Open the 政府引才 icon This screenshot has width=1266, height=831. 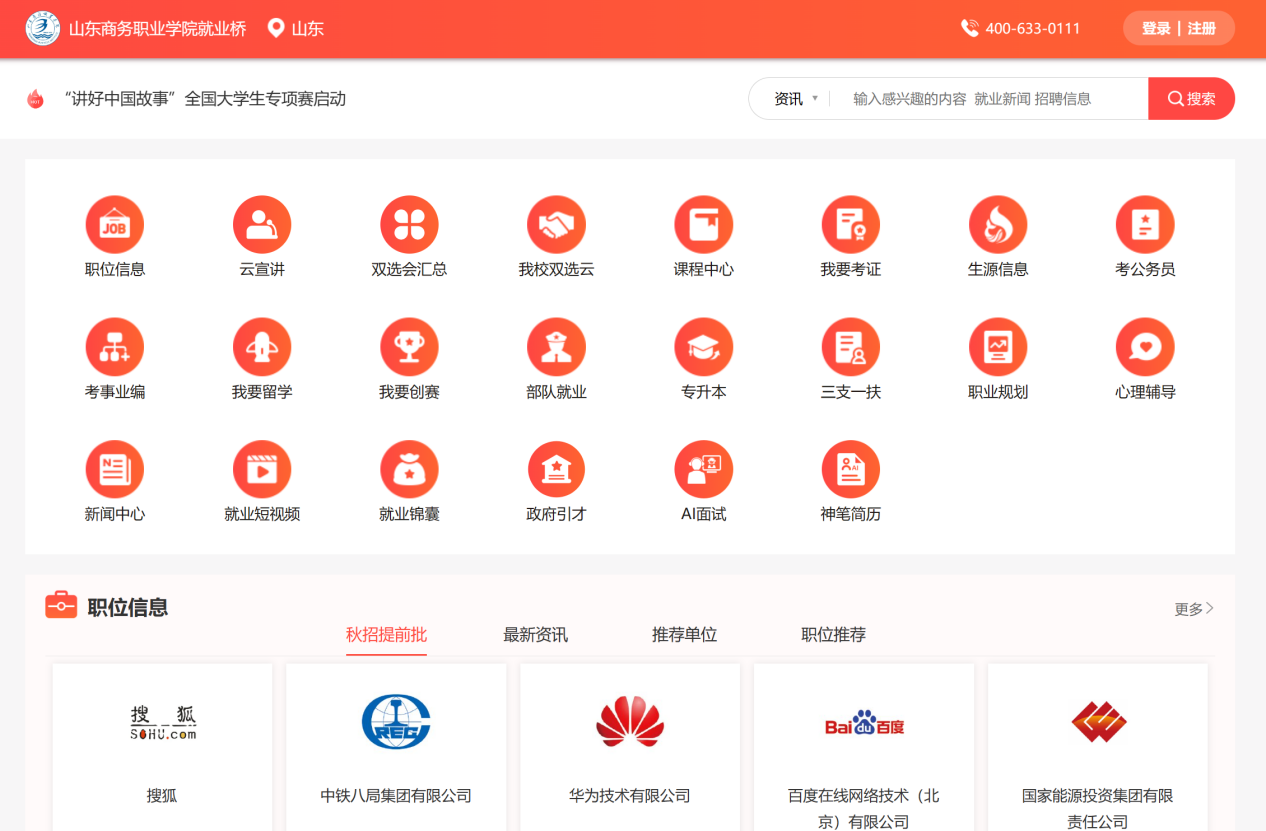556,469
